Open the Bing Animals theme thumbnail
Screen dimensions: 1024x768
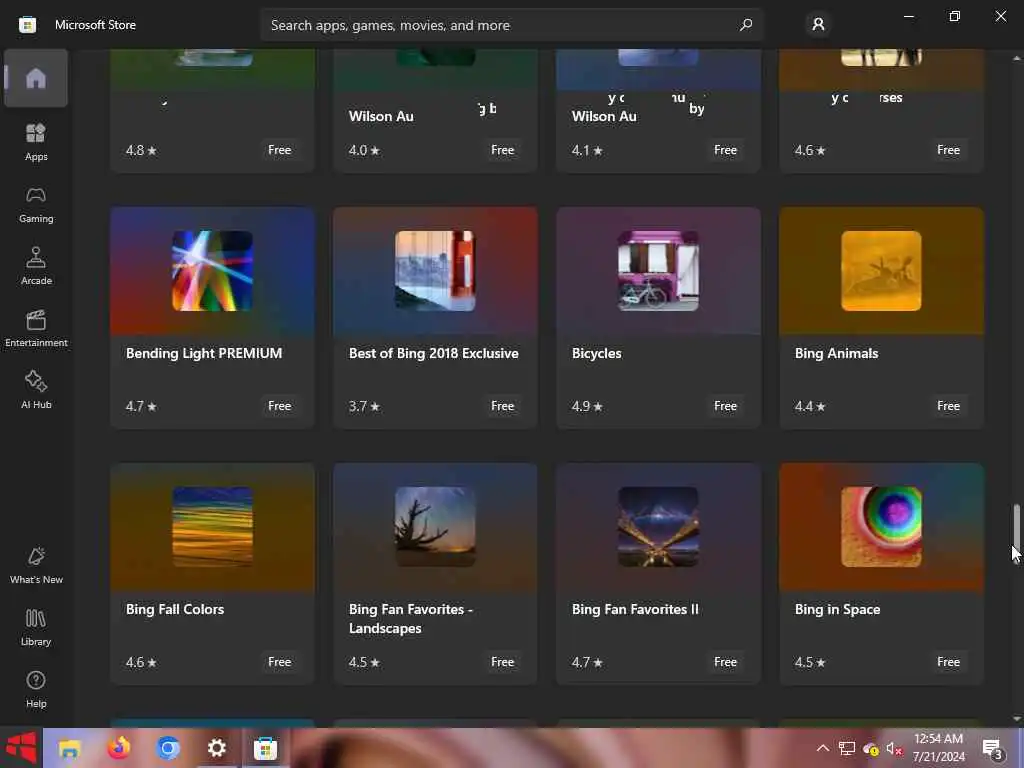[881, 270]
